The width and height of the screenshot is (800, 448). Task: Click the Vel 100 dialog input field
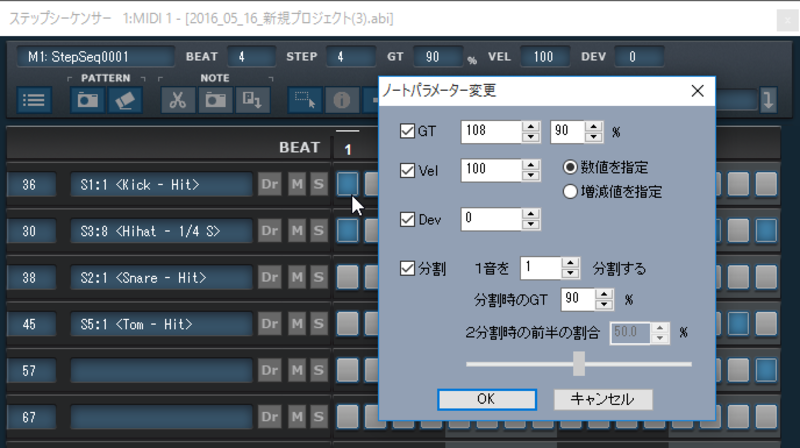pyautogui.click(x=491, y=170)
